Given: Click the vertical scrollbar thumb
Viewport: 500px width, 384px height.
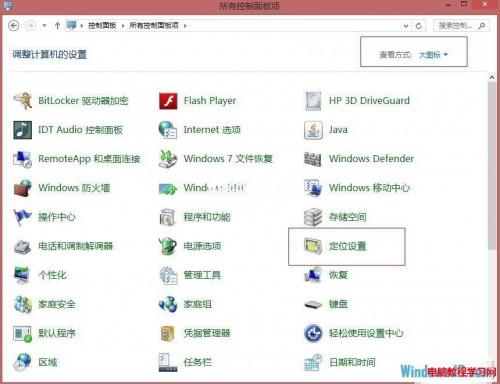Looking at the screenshot, I should (492, 166).
